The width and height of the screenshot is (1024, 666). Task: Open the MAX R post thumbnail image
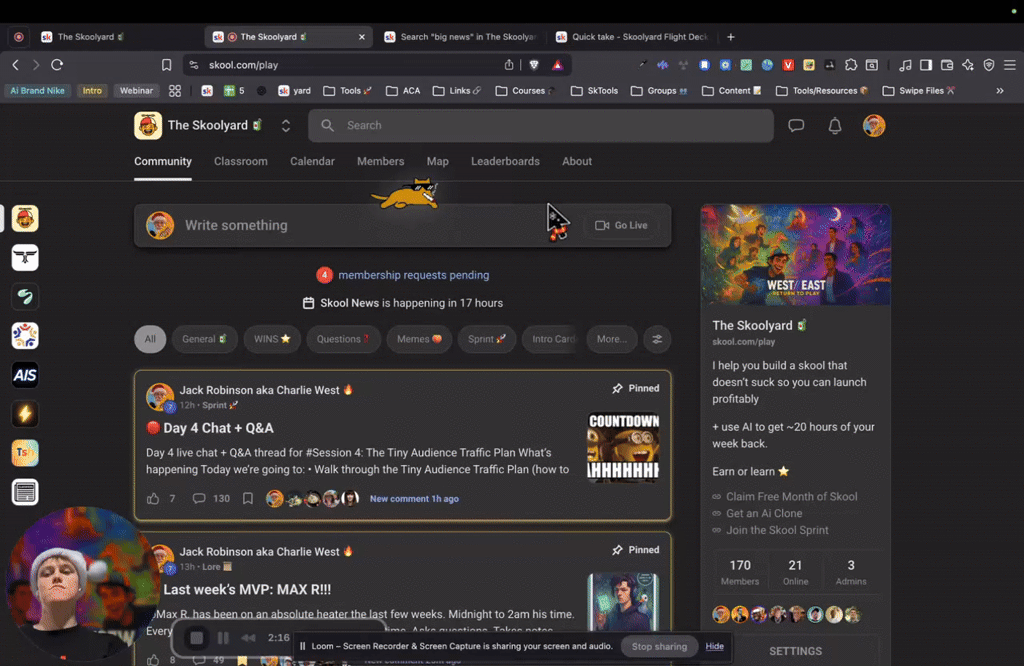point(623,601)
